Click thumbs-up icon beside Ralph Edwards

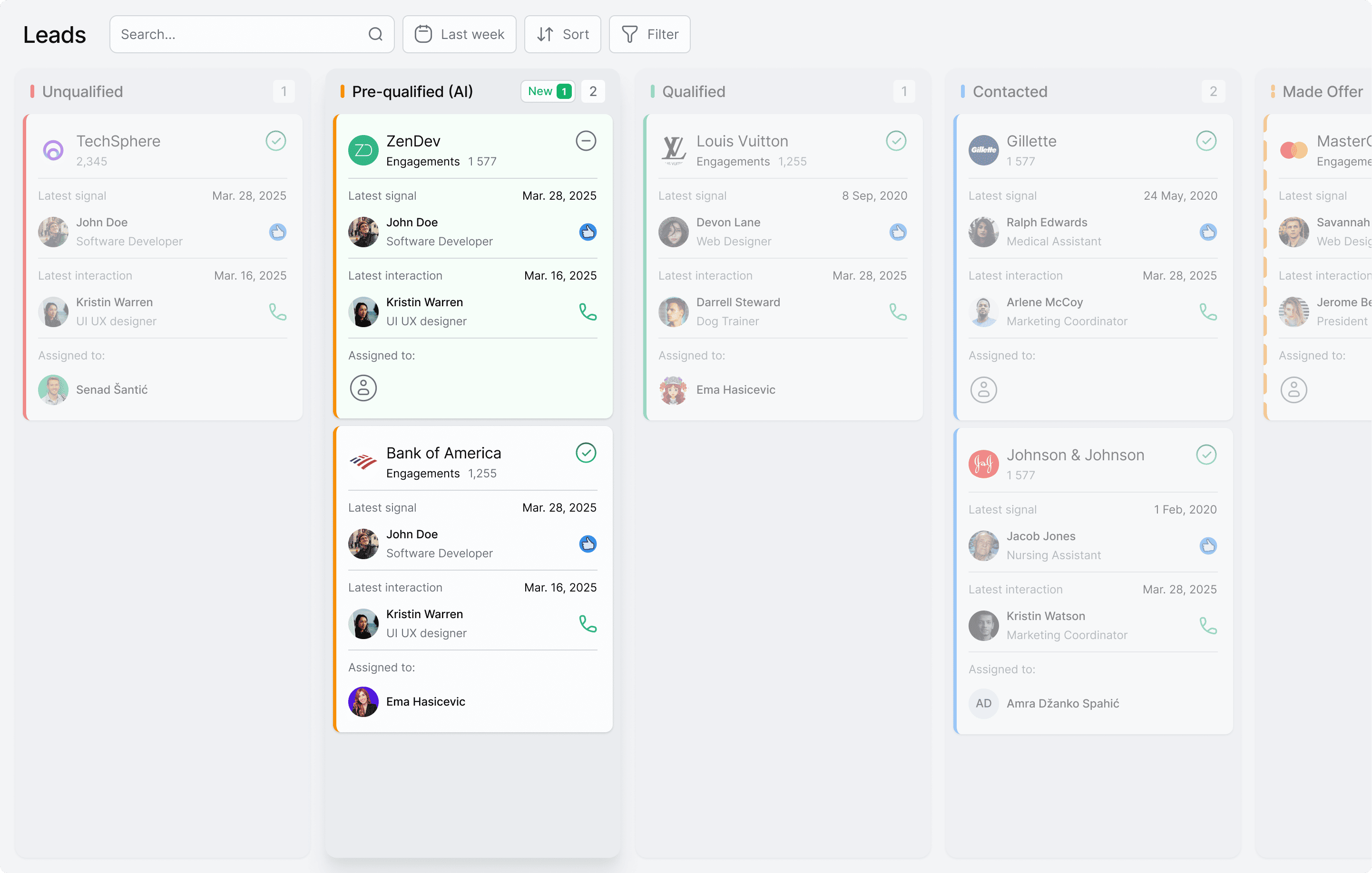1208,232
